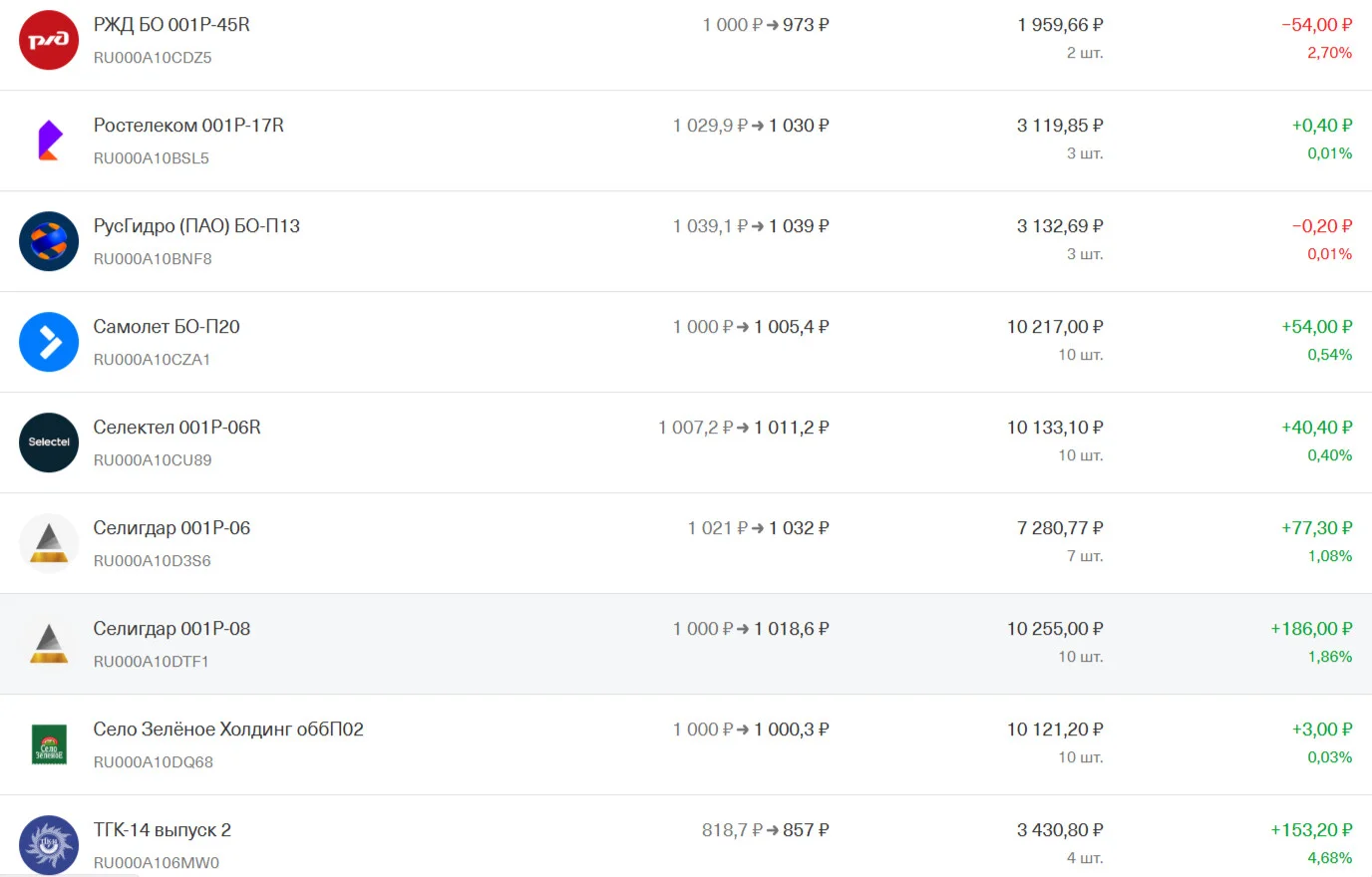Click price change 1 021 ₽ to 1 032 ₽
The image size is (1372, 877).
click(x=759, y=528)
